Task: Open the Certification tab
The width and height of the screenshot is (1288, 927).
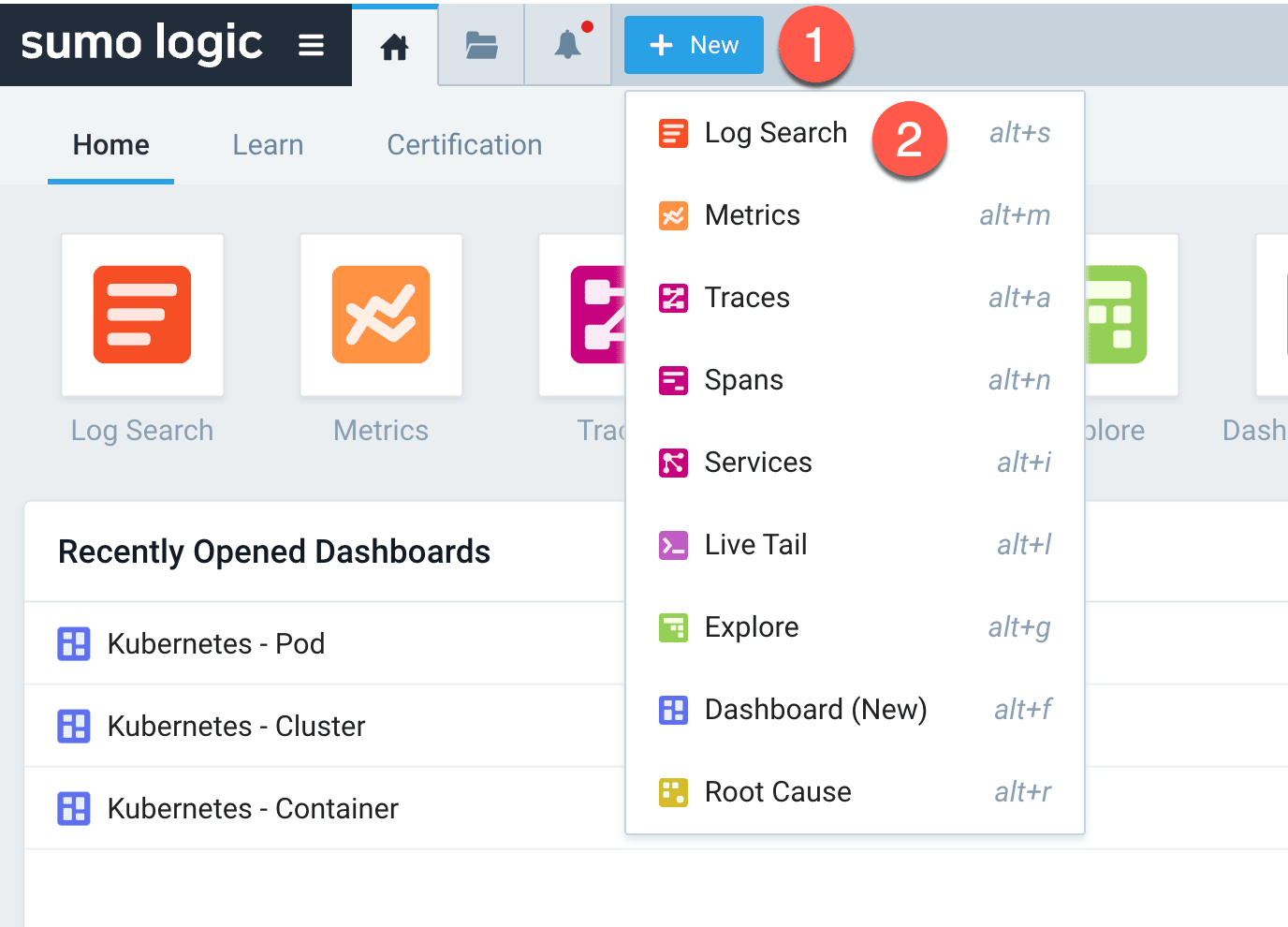Action: point(464,144)
